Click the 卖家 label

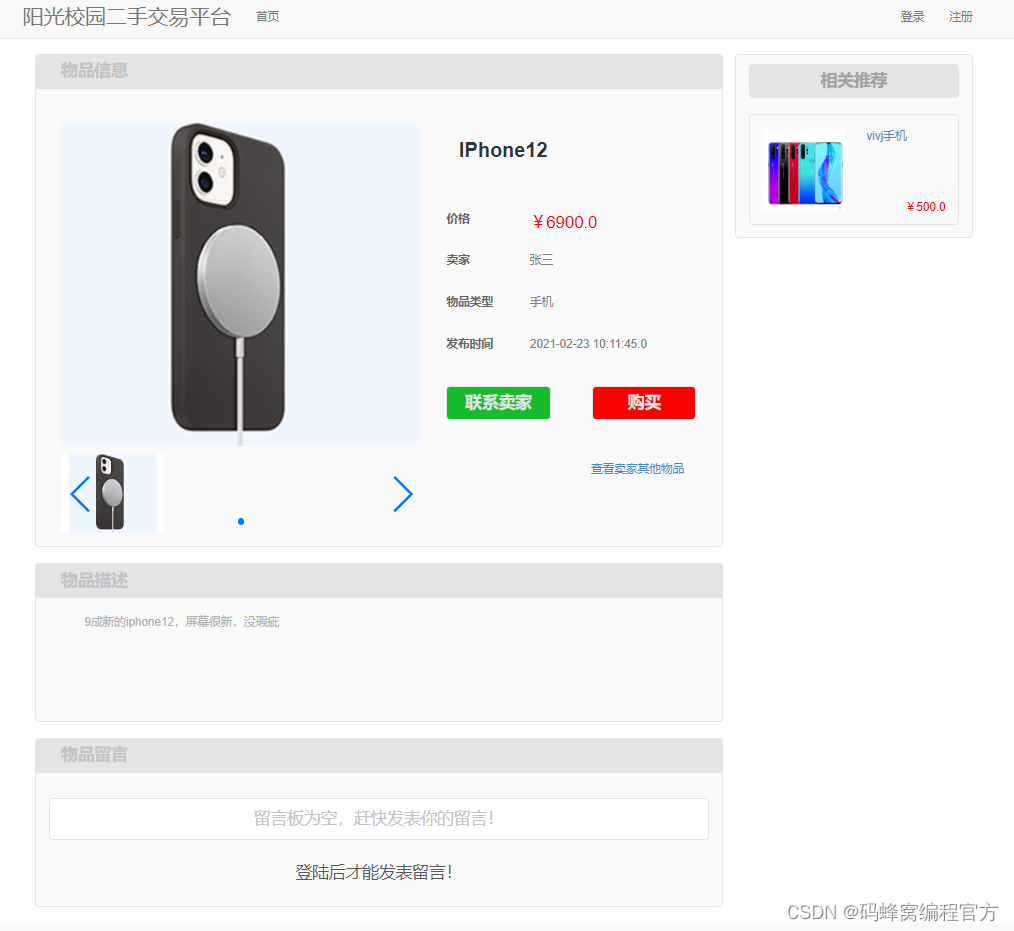(458, 260)
